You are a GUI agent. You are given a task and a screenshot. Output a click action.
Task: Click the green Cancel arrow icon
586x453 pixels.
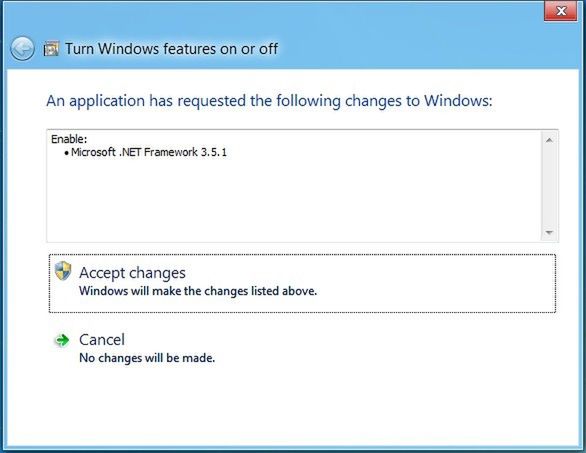click(62, 340)
